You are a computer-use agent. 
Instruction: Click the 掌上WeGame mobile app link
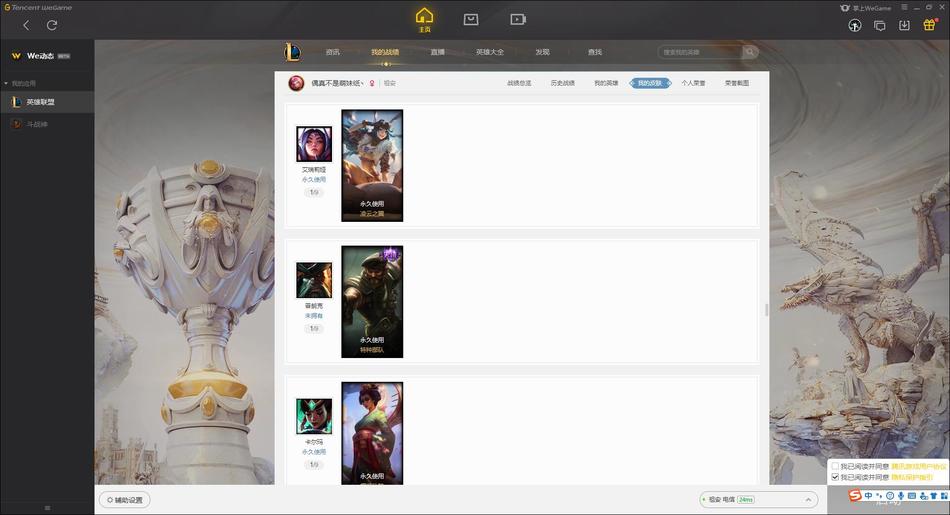[865, 8]
